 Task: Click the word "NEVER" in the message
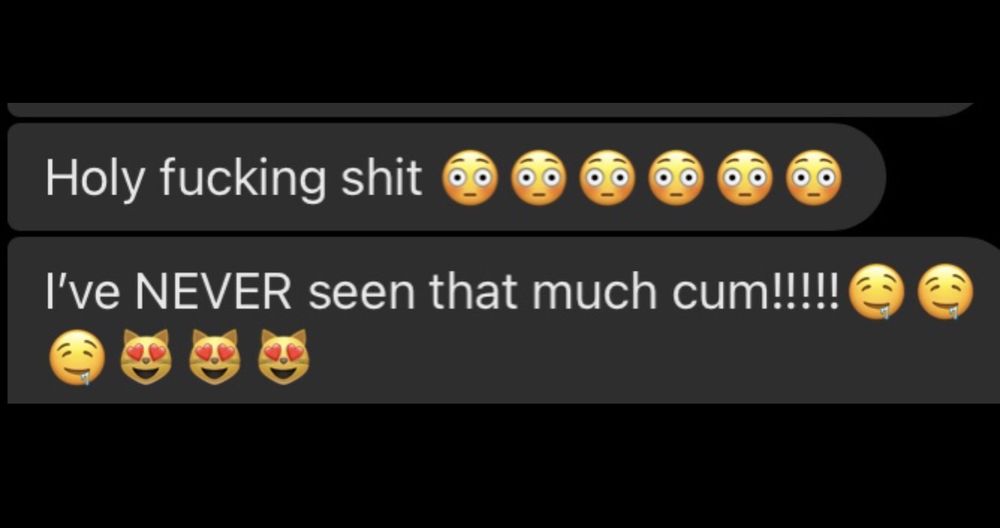click(x=213, y=291)
